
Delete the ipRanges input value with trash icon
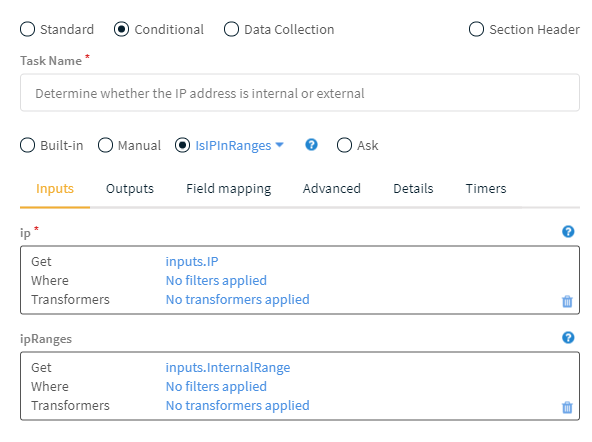[567, 407]
